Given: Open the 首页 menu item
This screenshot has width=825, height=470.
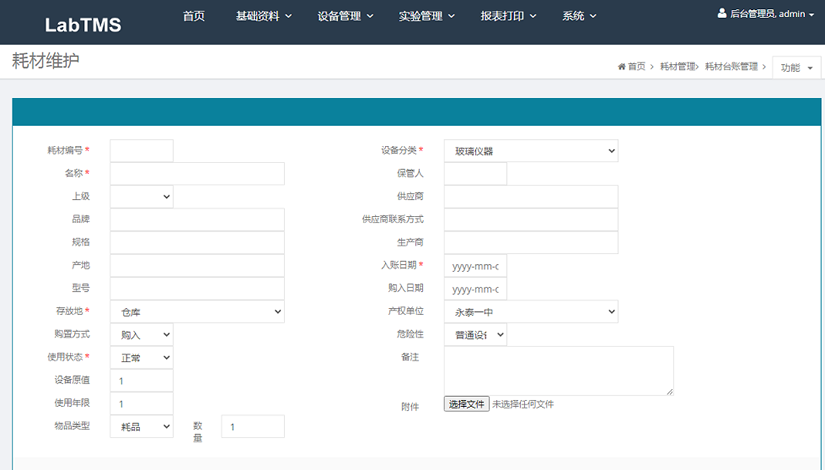Looking at the screenshot, I should (x=194, y=16).
